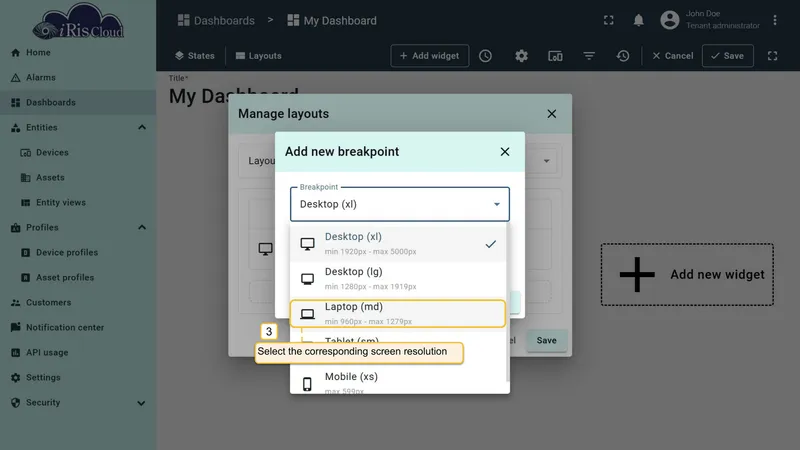
Task: Open the Layouts toolbar button
Action: click(259, 56)
